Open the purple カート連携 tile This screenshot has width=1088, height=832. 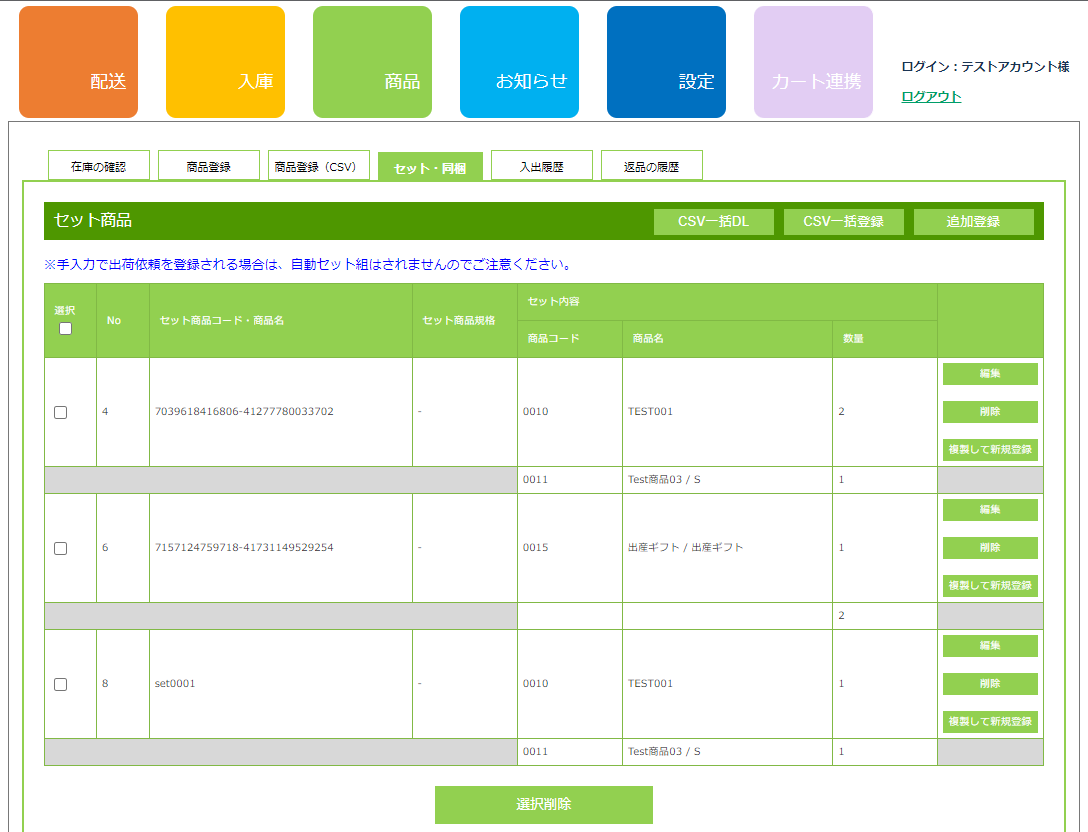(813, 62)
